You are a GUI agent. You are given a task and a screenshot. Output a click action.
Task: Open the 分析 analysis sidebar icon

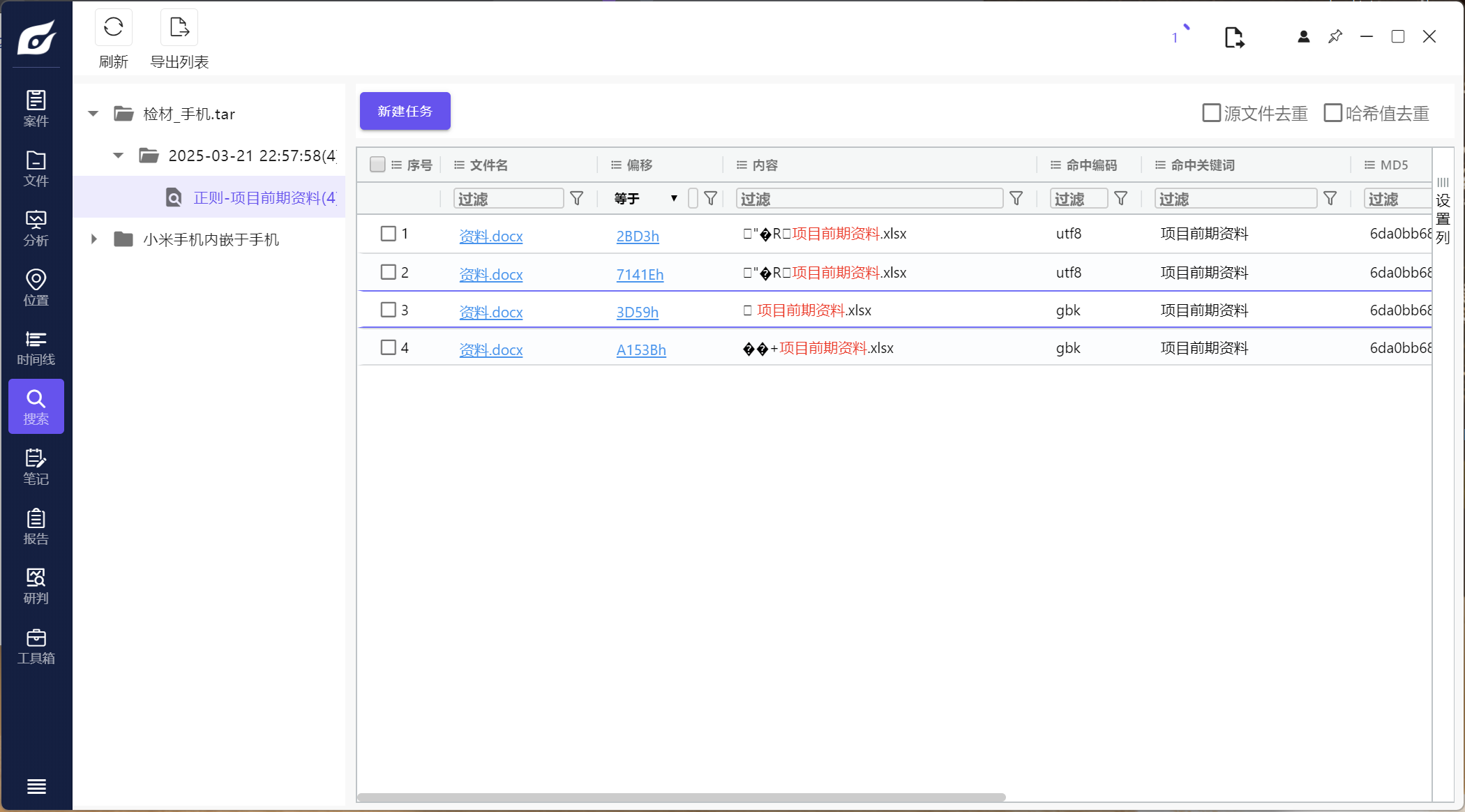(36, 228)
